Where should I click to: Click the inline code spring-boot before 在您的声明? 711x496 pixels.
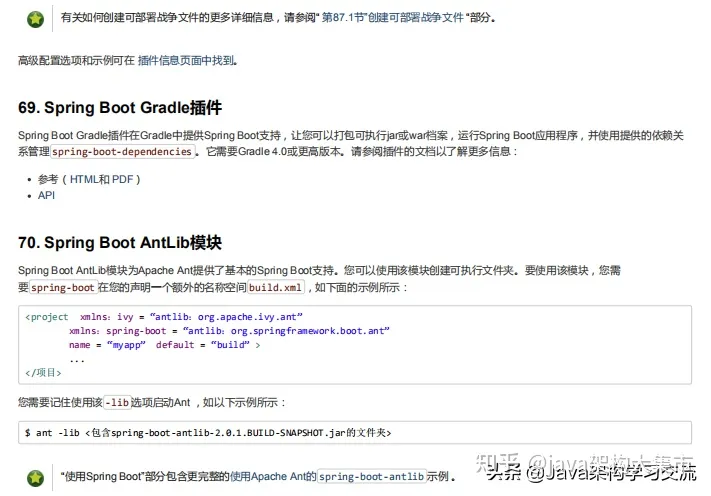pos(63,287)
